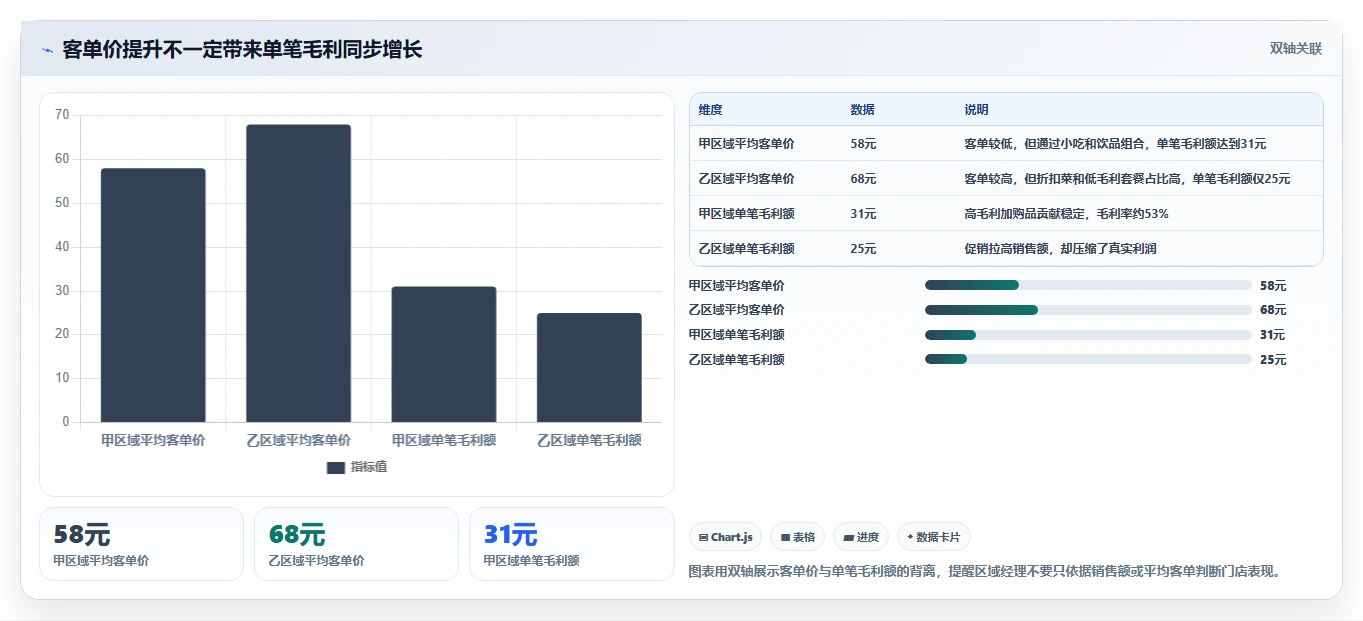Click the 25元 cell in the table
Viewport: 1363px width, 621px height.
coord(863,249)
